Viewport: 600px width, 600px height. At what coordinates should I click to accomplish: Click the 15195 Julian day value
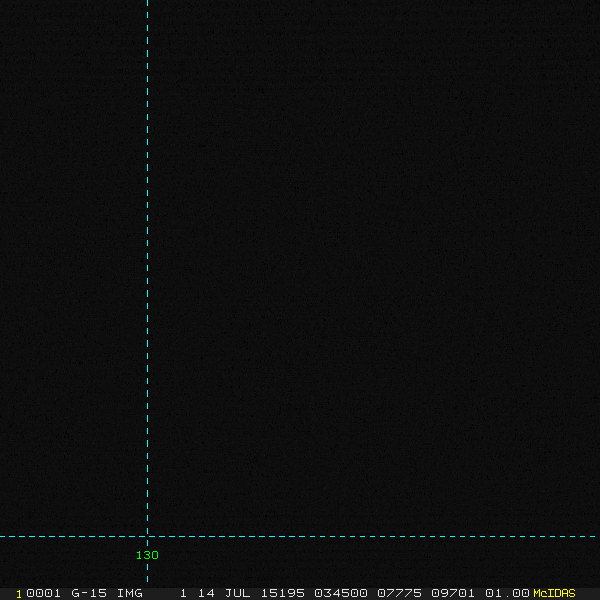283,593
